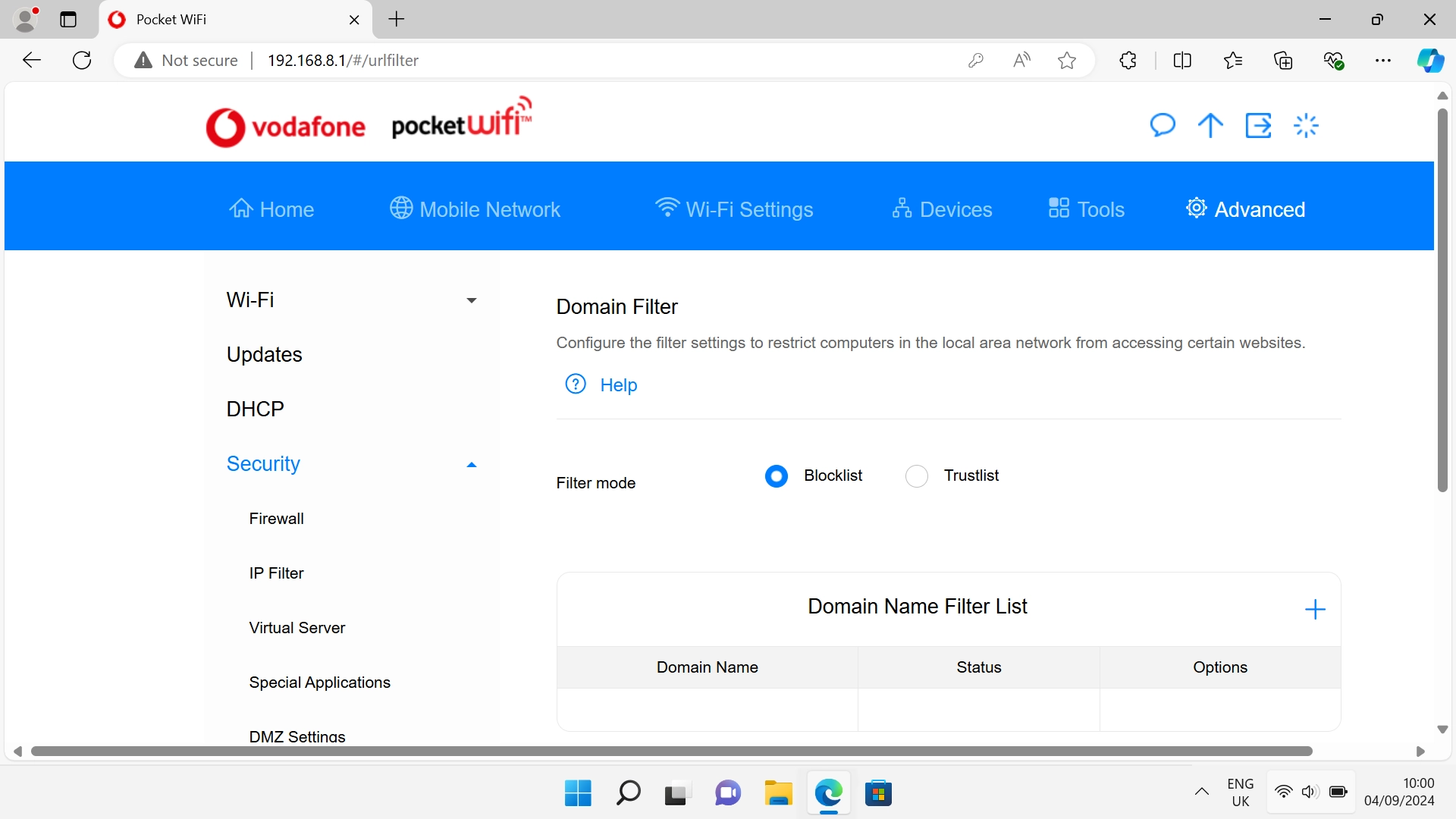Open browser Extensions puzzle icon
This screenshot has height=819, width=1456.
[x=1128, y=61]
